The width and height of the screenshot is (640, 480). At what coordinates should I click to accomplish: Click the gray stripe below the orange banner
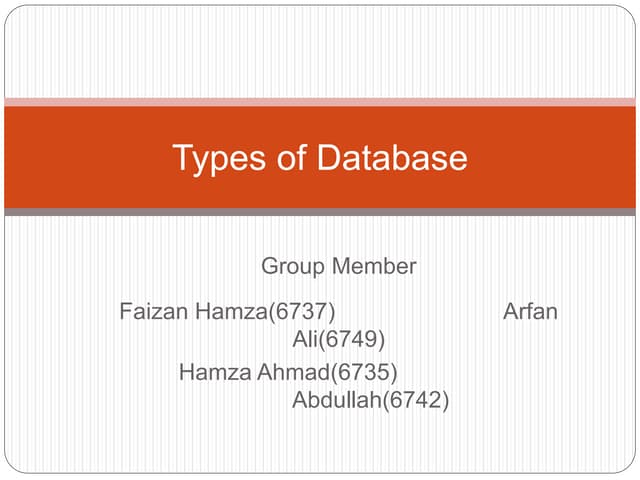tap(320, 212)
